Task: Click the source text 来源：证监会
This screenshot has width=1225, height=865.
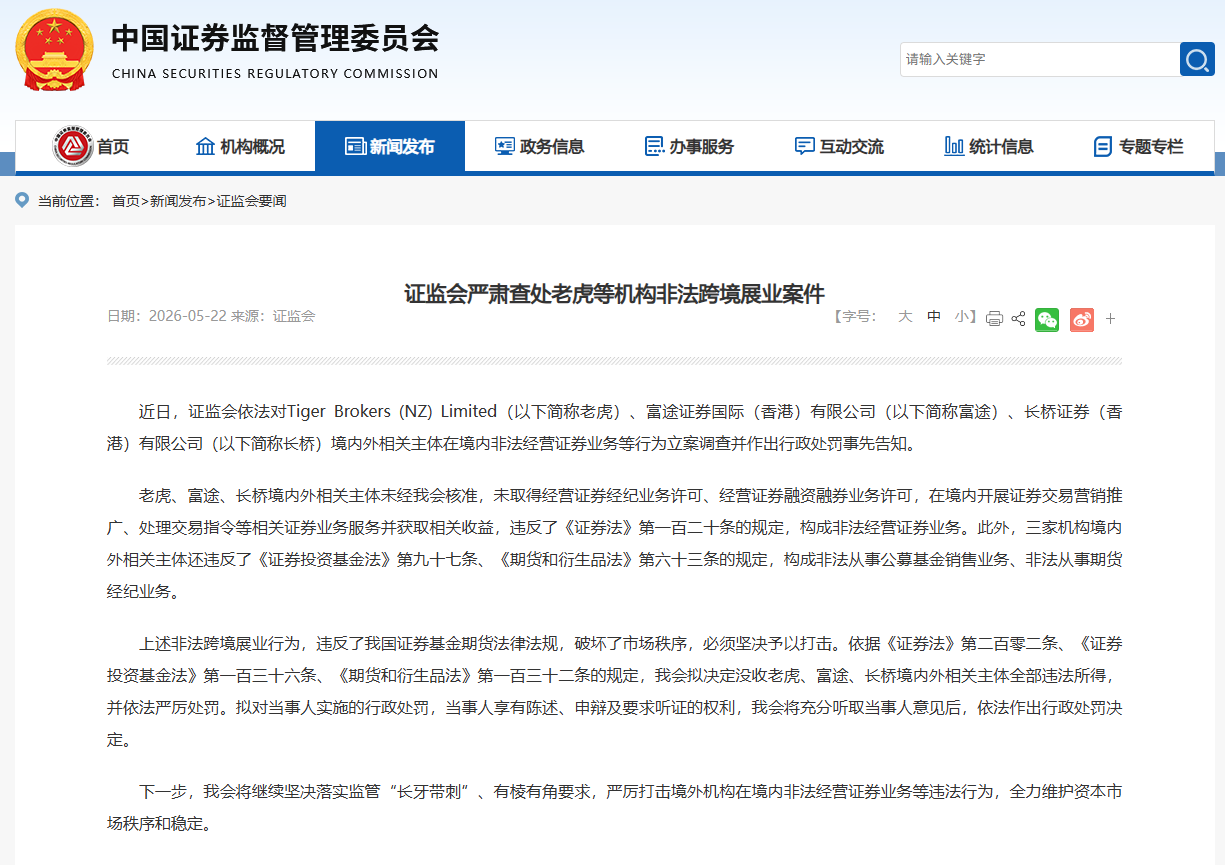Action: (x=273, y=316)
